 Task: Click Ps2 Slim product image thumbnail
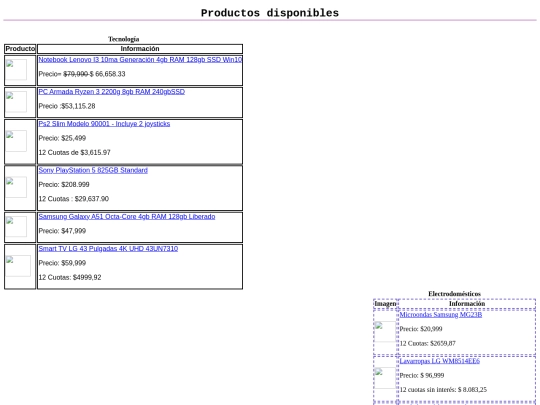16,141
